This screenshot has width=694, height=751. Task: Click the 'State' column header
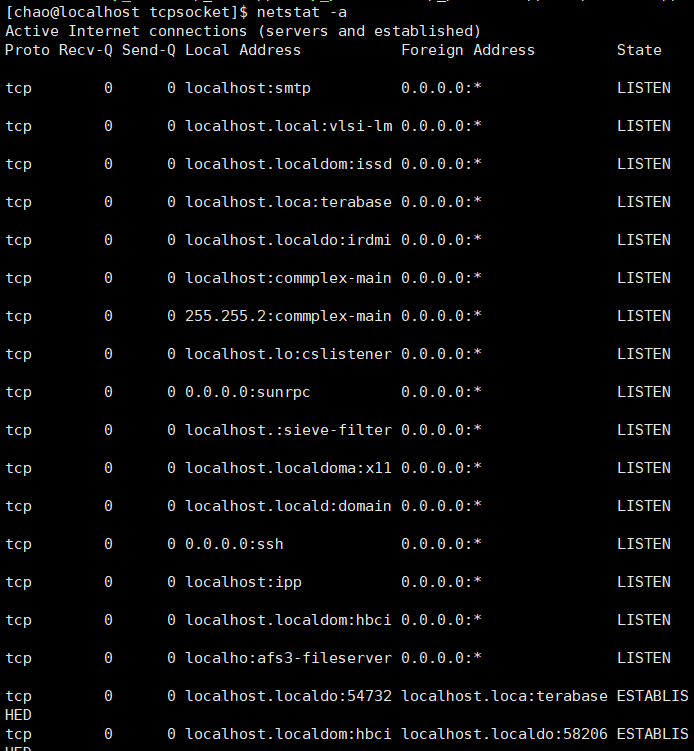click(639, 50)
